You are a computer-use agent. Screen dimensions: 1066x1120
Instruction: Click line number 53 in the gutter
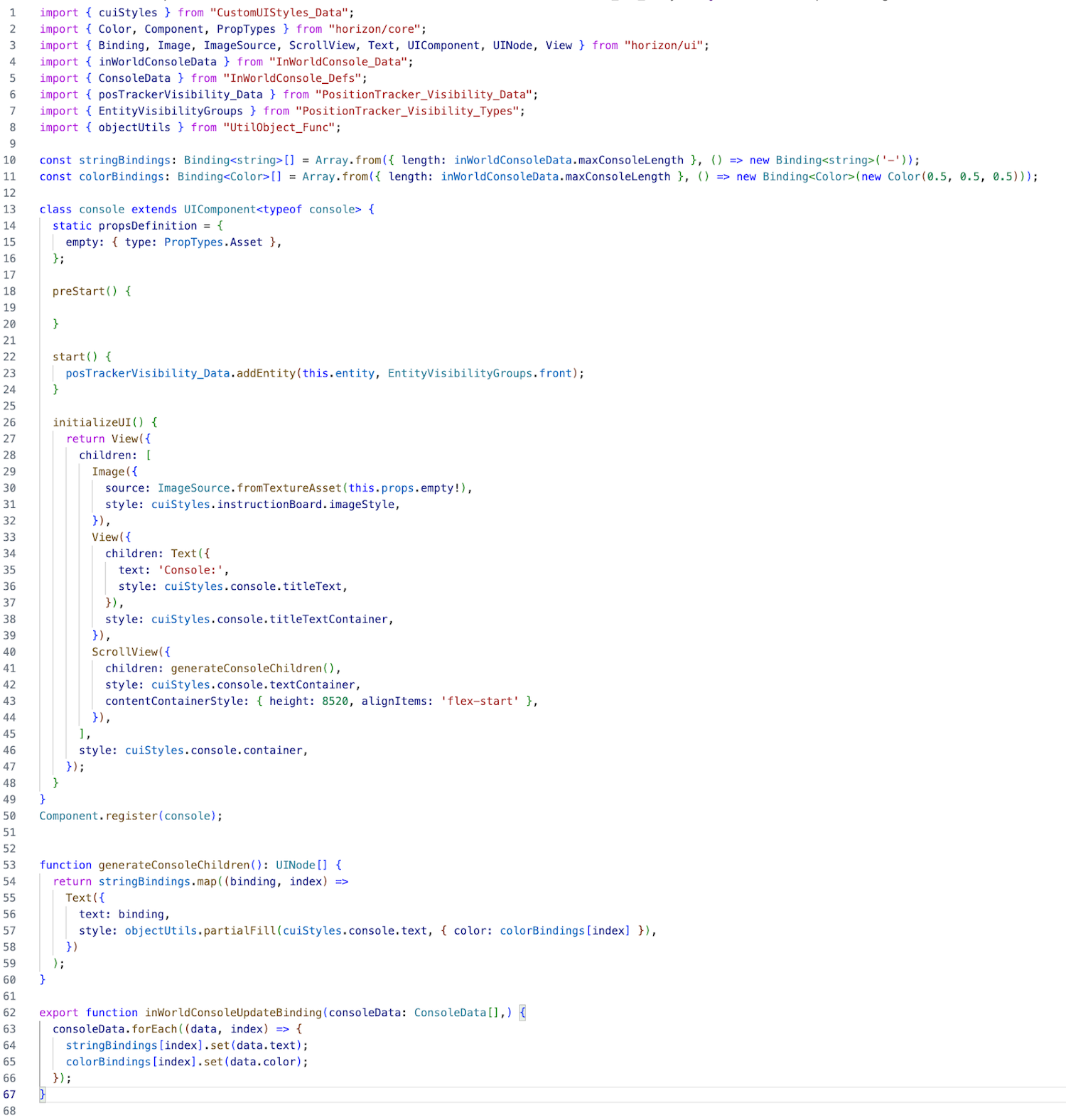point(9,865)
